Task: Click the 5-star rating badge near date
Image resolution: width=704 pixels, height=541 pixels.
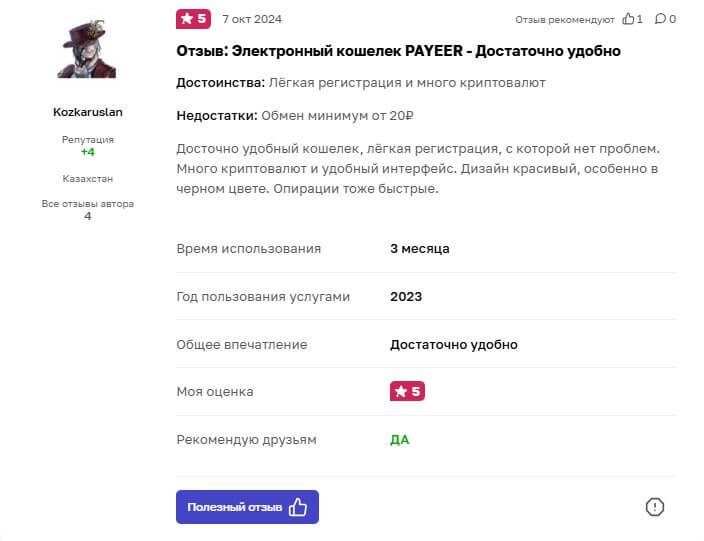Action: pos(193,19)
